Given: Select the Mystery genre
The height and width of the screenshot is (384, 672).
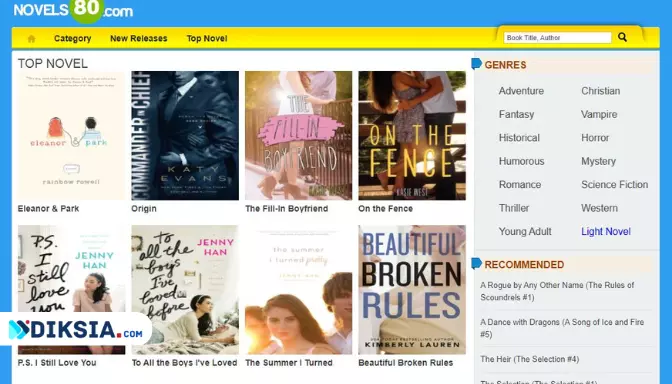Looking at the screenshot, I should (598, 161).
